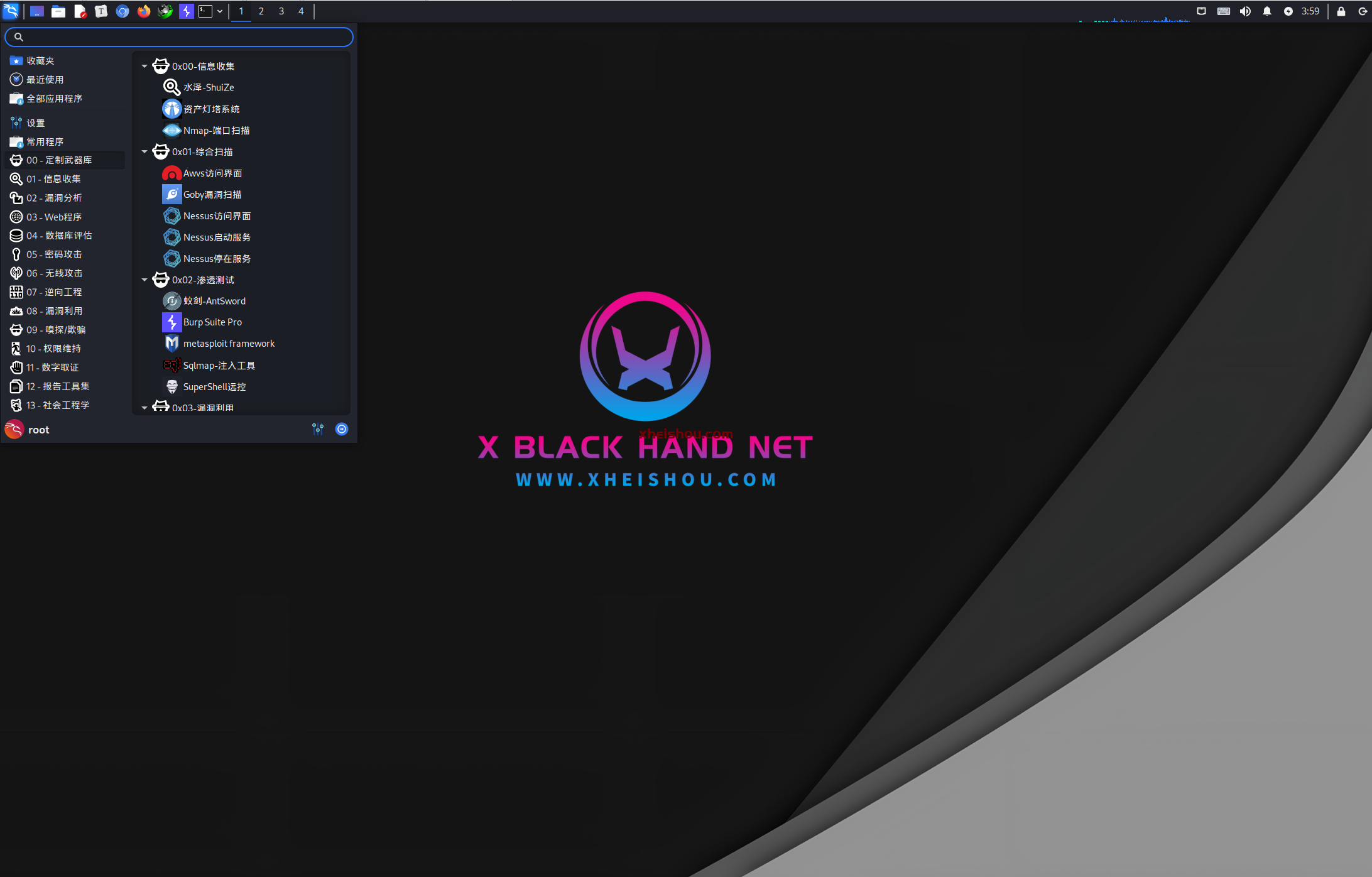Launch the text editor taskbar icon
The height and width of the screenshot is (877, 1372).
pos(80,11)
